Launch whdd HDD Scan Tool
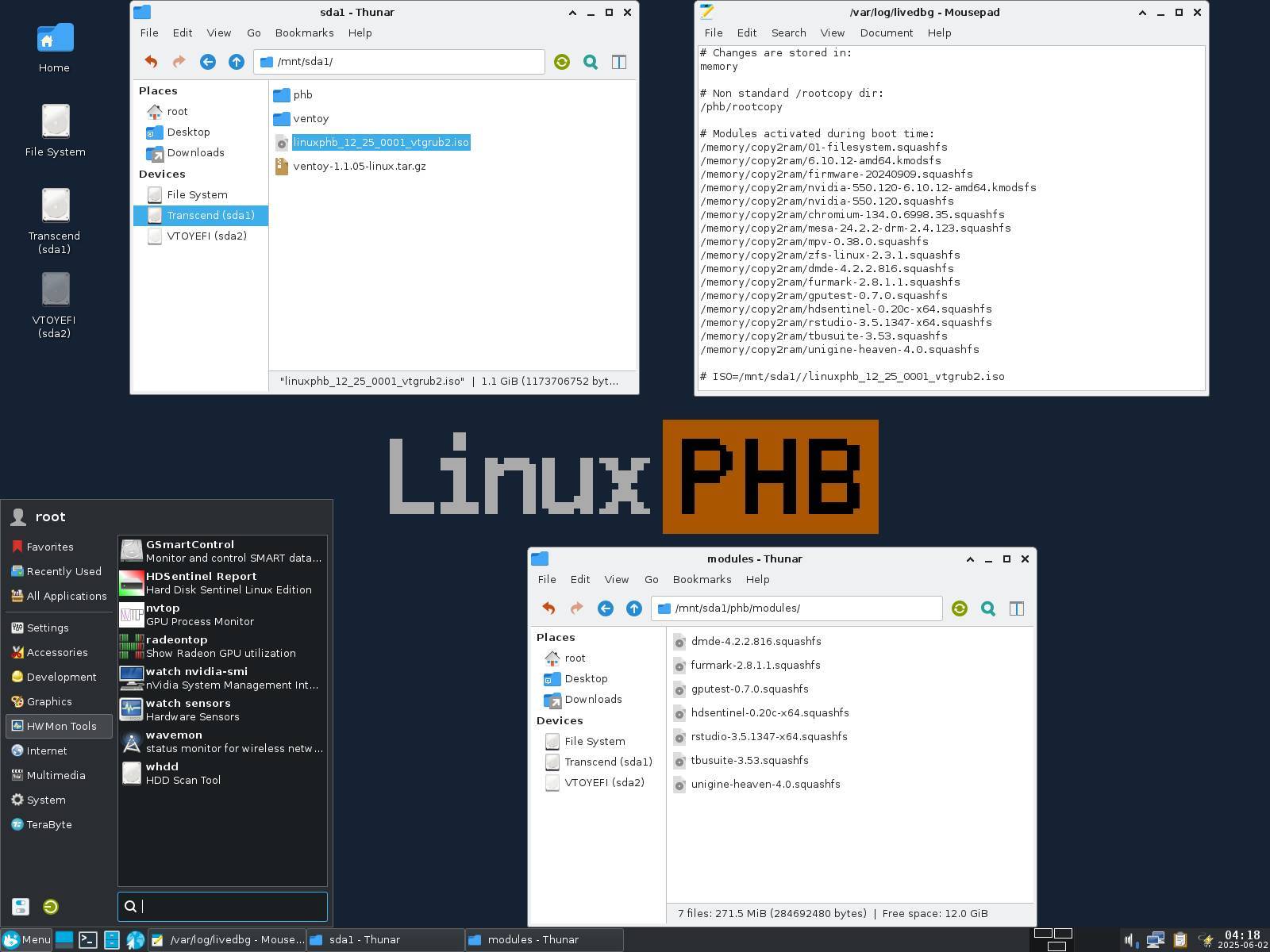 [x=222, y=773]
